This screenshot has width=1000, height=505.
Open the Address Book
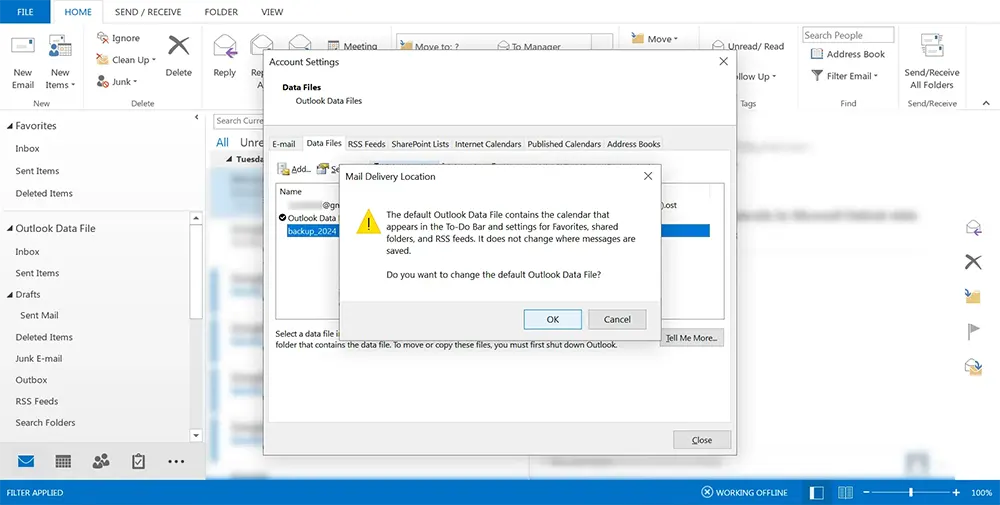coord(848,54)
